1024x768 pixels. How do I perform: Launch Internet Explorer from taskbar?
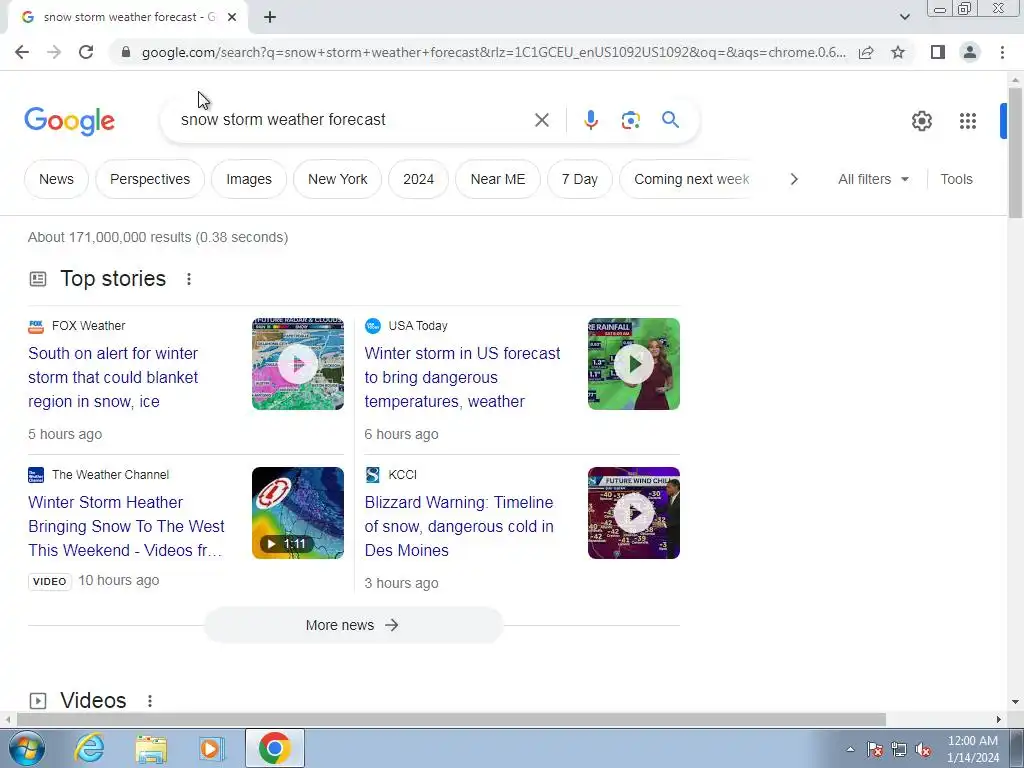pos(89,748)
